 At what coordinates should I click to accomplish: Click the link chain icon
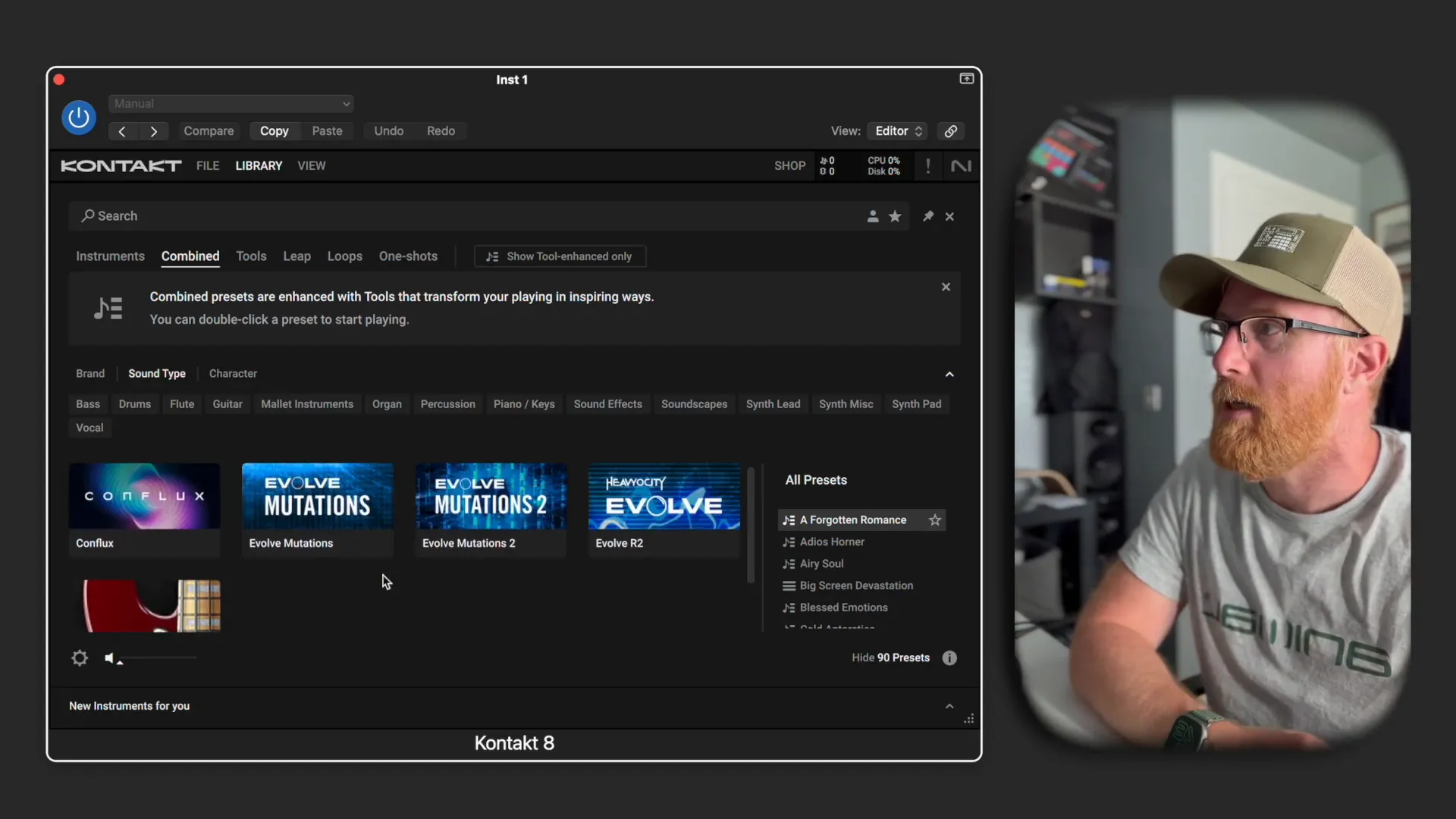coord(950,131)
